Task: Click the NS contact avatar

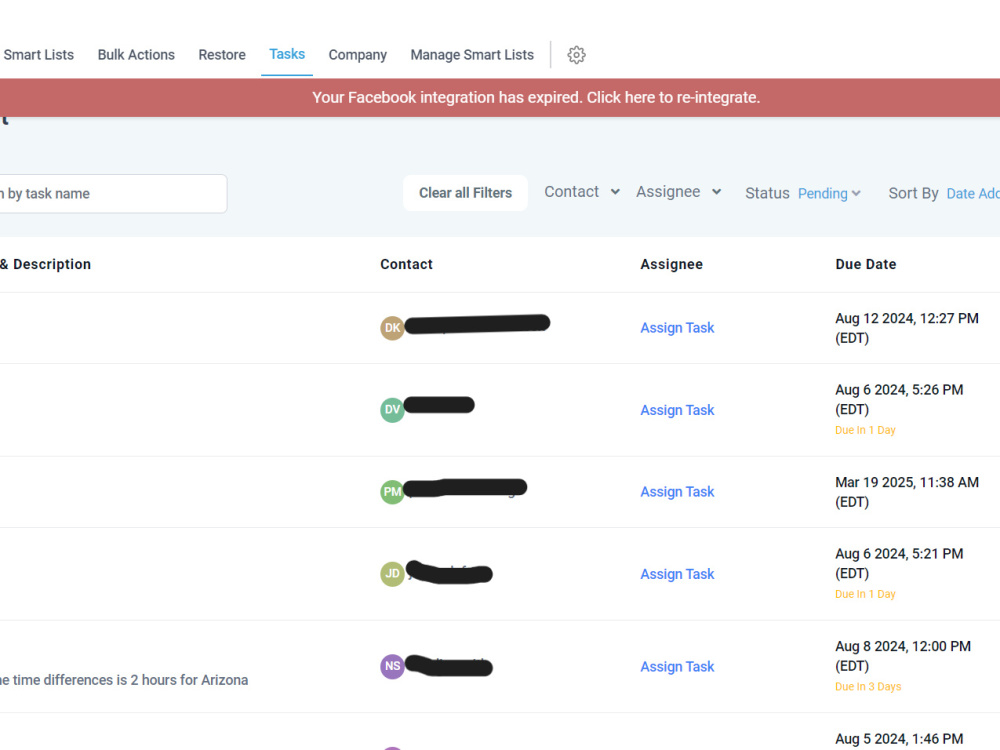Action: (x=392, y=666)
